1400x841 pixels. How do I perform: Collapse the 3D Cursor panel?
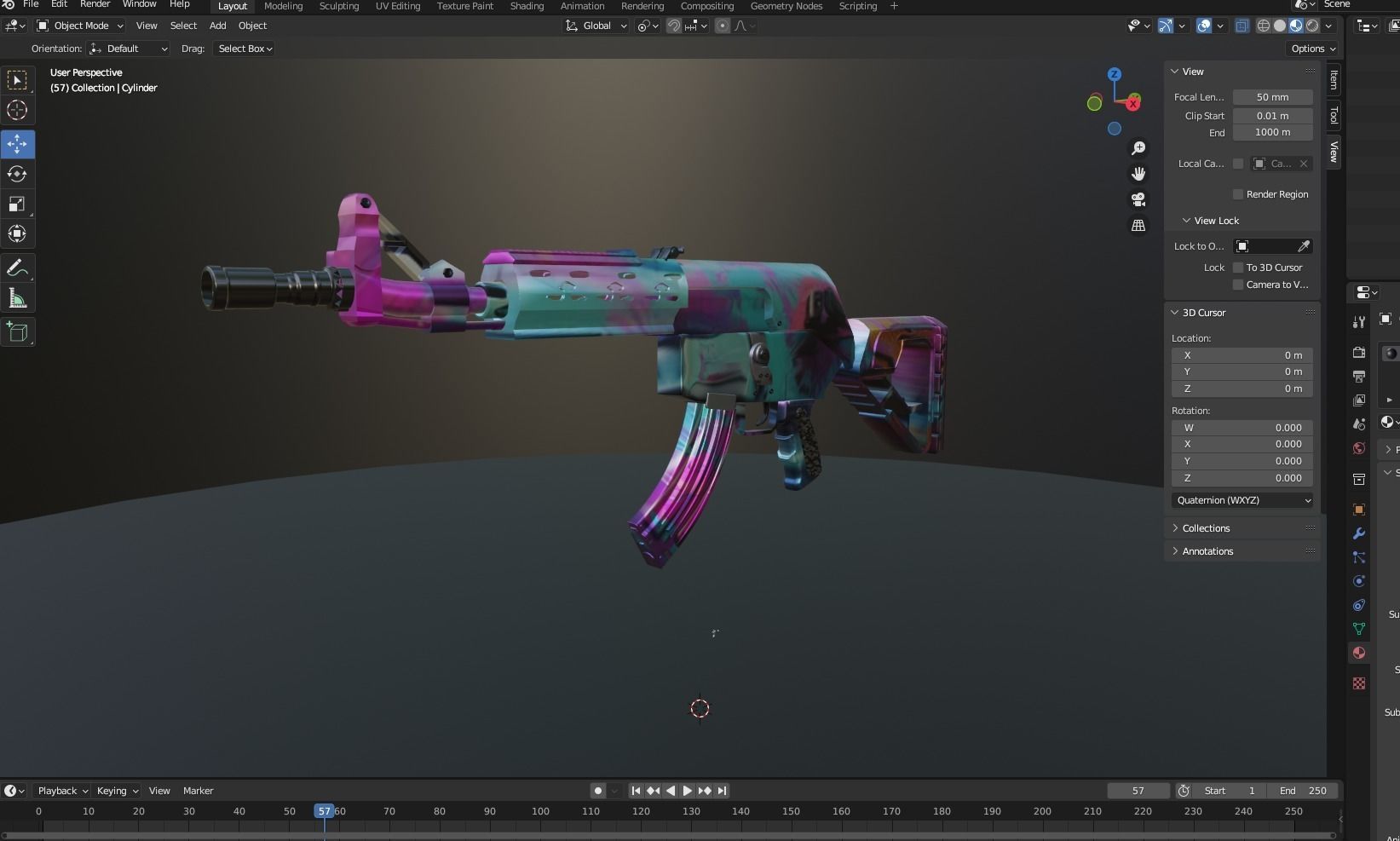(x=1203, y=313)
